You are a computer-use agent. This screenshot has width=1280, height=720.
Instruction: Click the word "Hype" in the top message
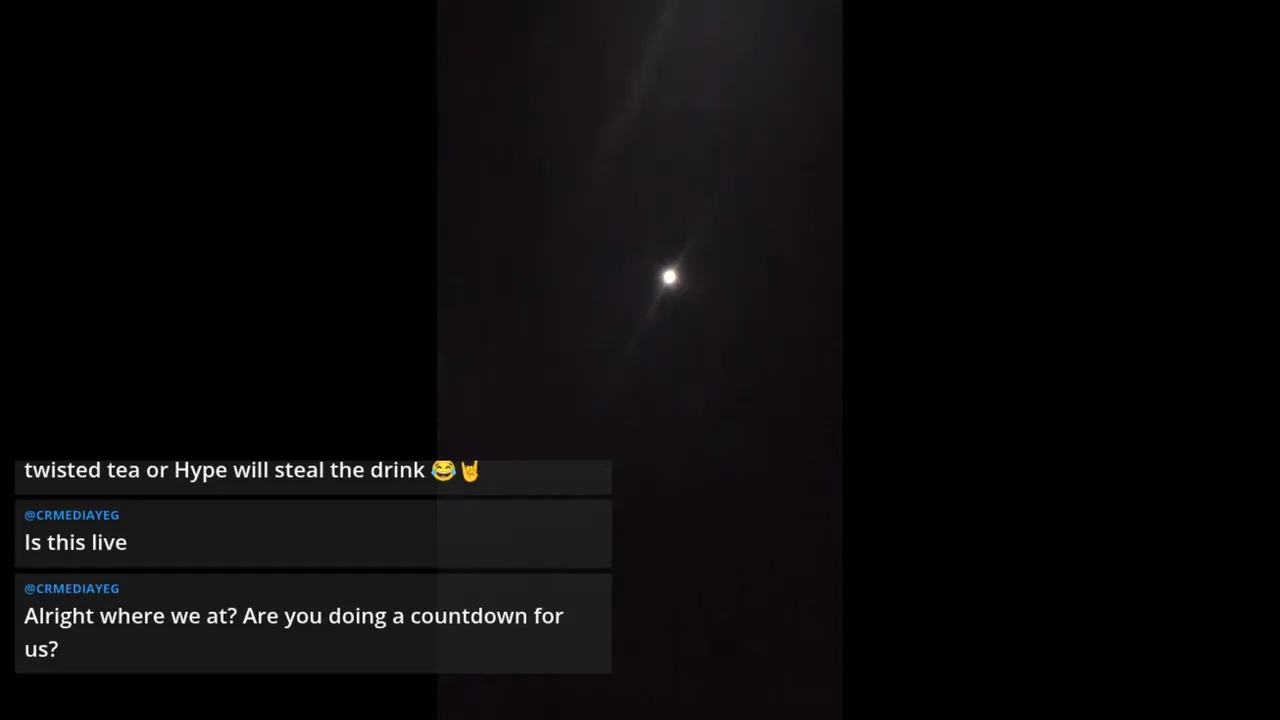pos(201,471)
